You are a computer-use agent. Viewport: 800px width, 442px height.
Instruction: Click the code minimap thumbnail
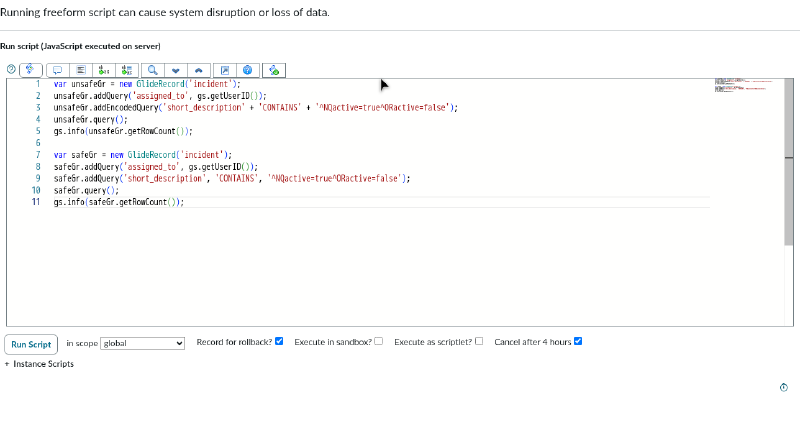pyautogui.click(x=744, y=85)
